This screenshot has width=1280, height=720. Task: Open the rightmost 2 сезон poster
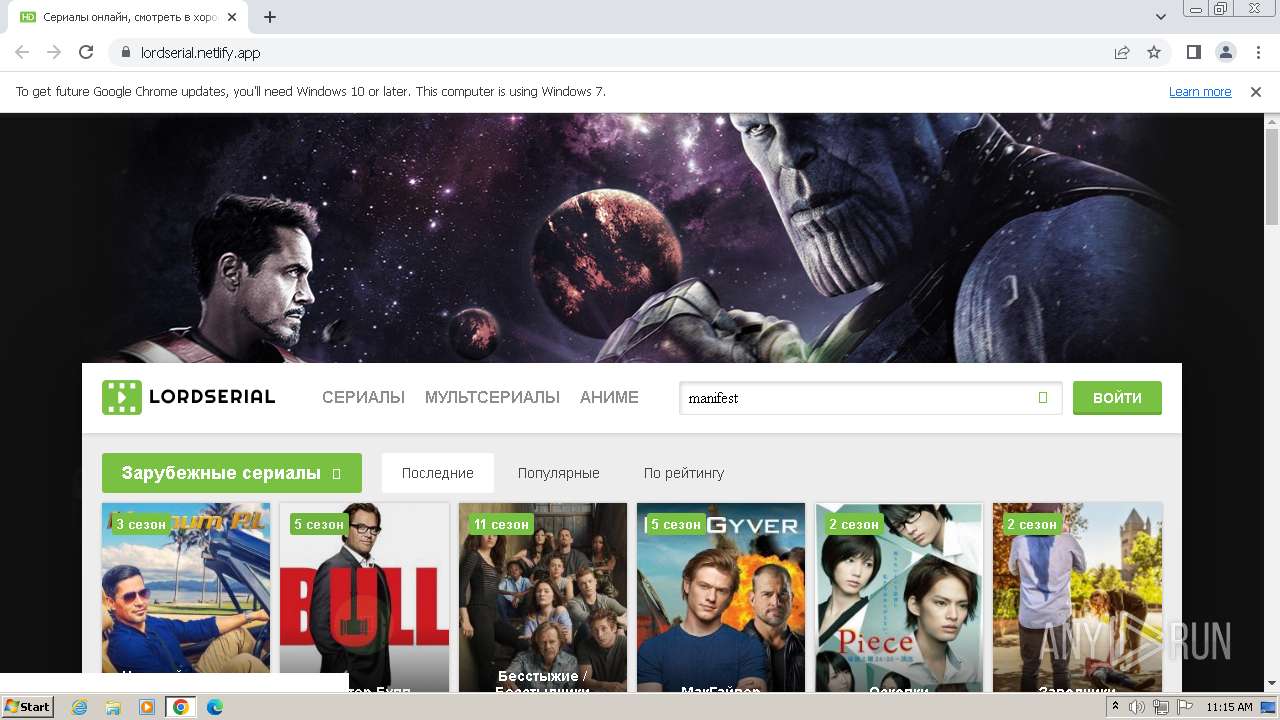pos(1077,598)
